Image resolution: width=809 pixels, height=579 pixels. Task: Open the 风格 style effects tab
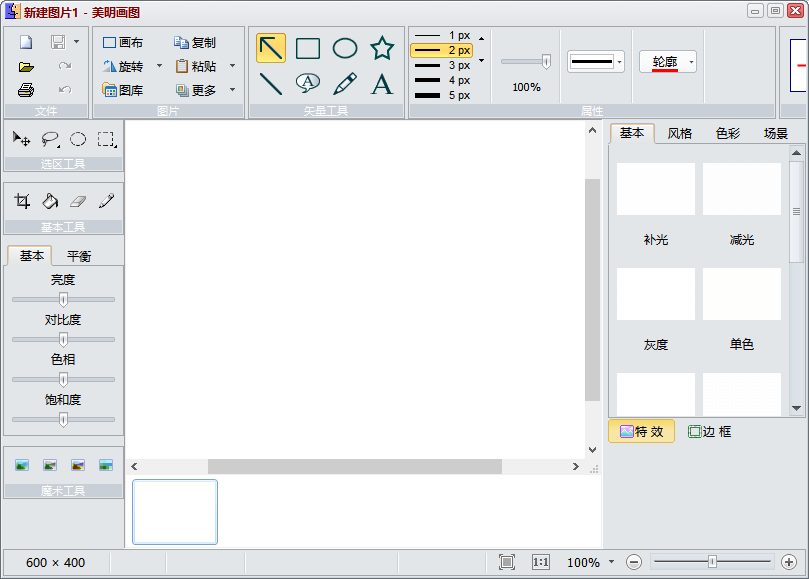(x=680, y=133)
